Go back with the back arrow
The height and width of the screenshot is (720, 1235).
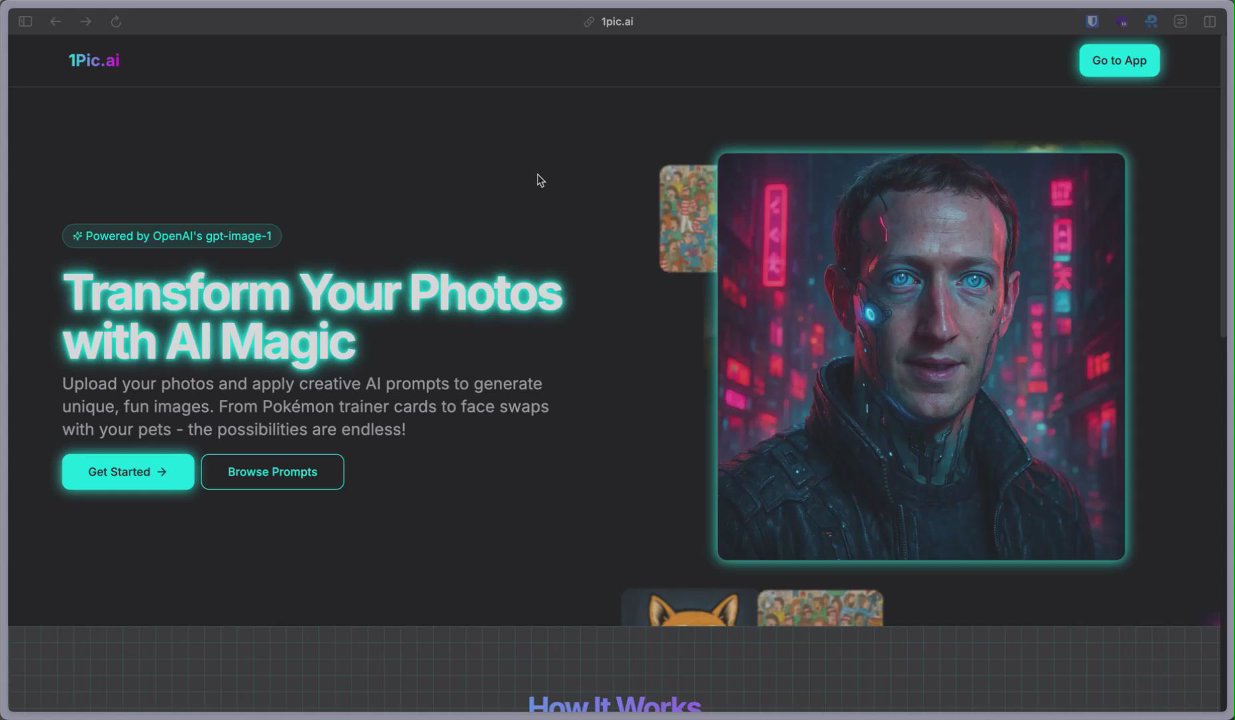[x=56, y=21]
